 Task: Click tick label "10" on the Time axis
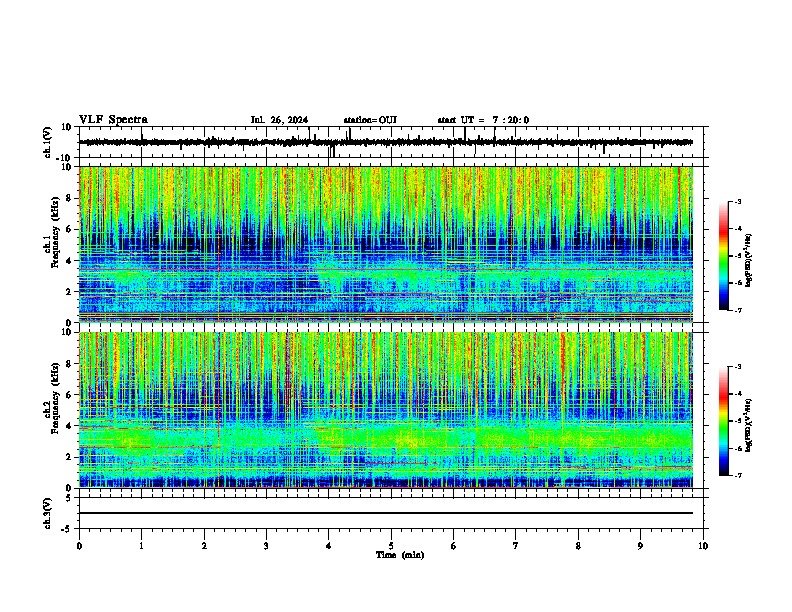pyautogui.click(x=703, y=546)
